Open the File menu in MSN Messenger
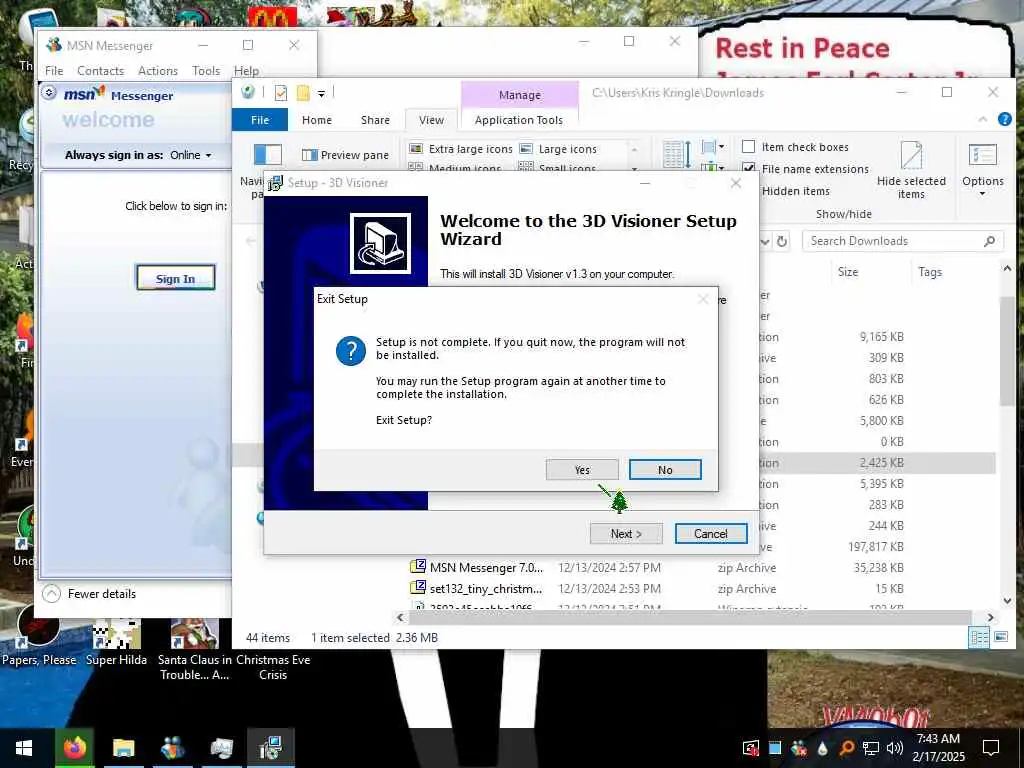Viewport: 1024px width, 768px height. (x=54, y=71)
